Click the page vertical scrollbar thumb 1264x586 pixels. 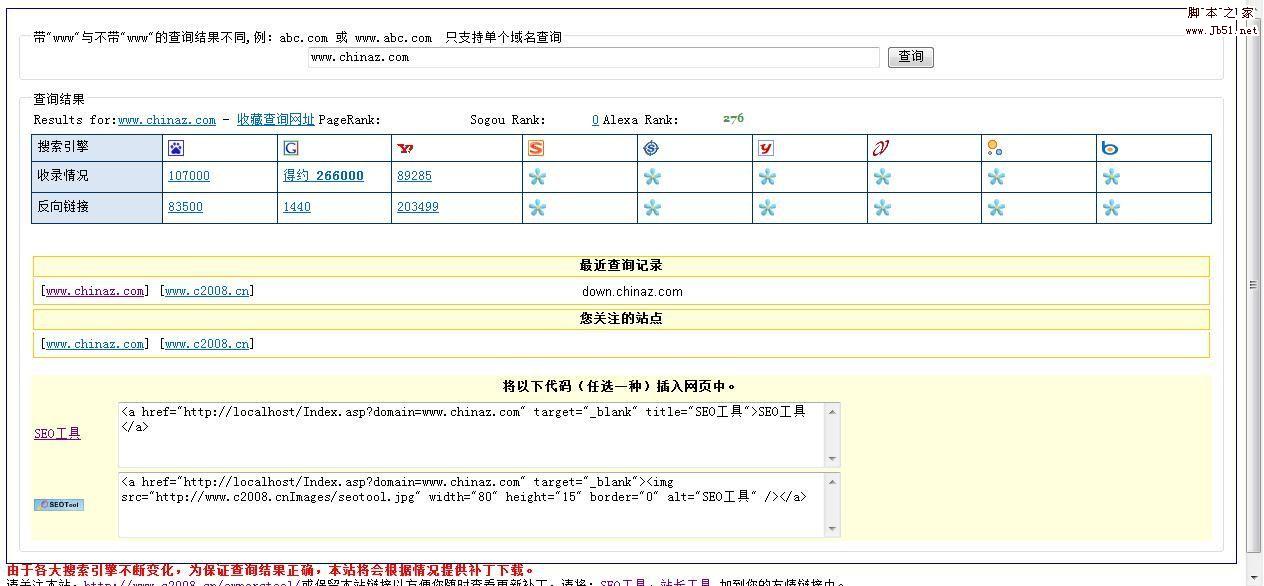[1254, 286]
